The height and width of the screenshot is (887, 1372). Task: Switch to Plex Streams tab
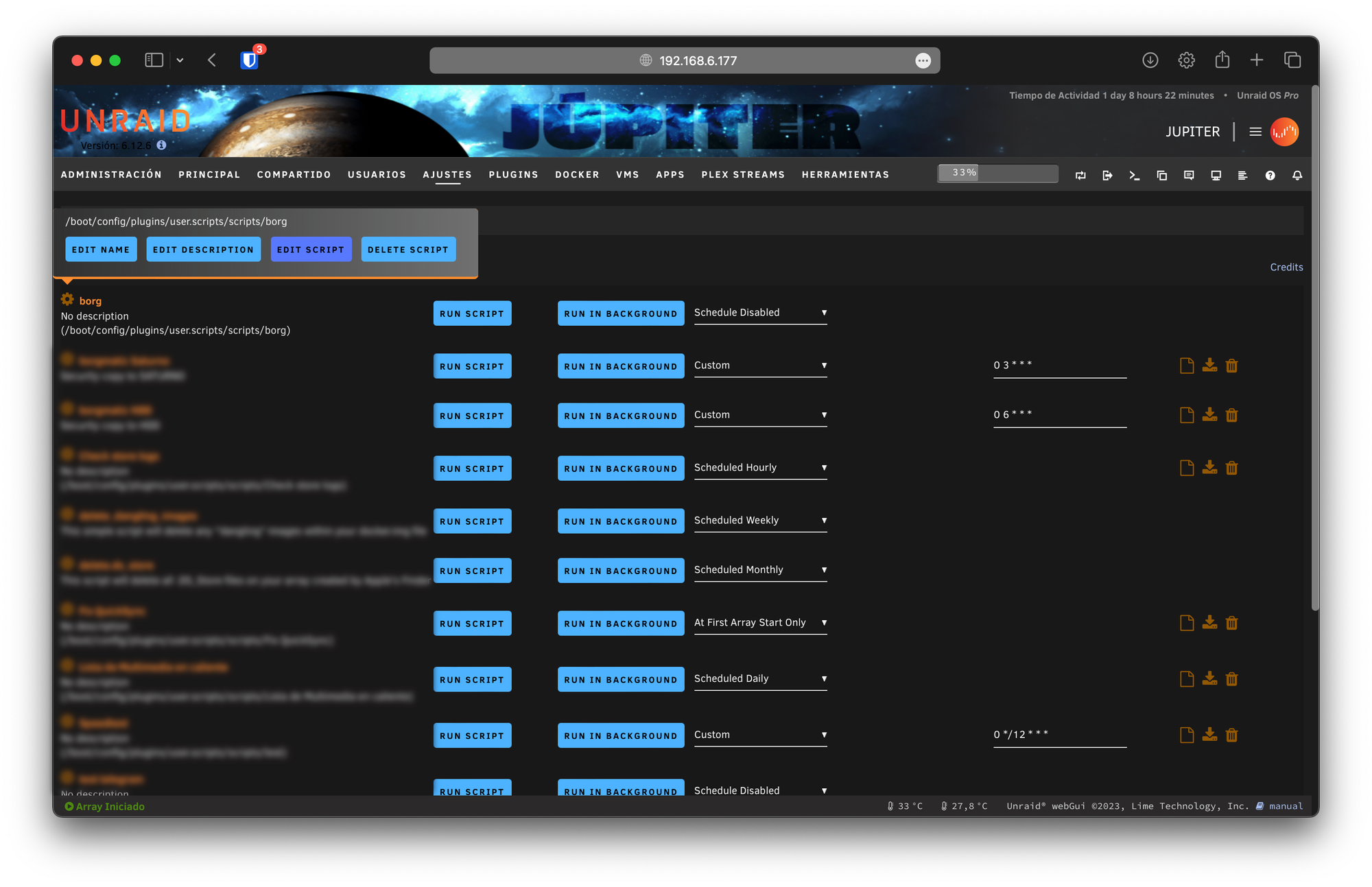[743, 175]
